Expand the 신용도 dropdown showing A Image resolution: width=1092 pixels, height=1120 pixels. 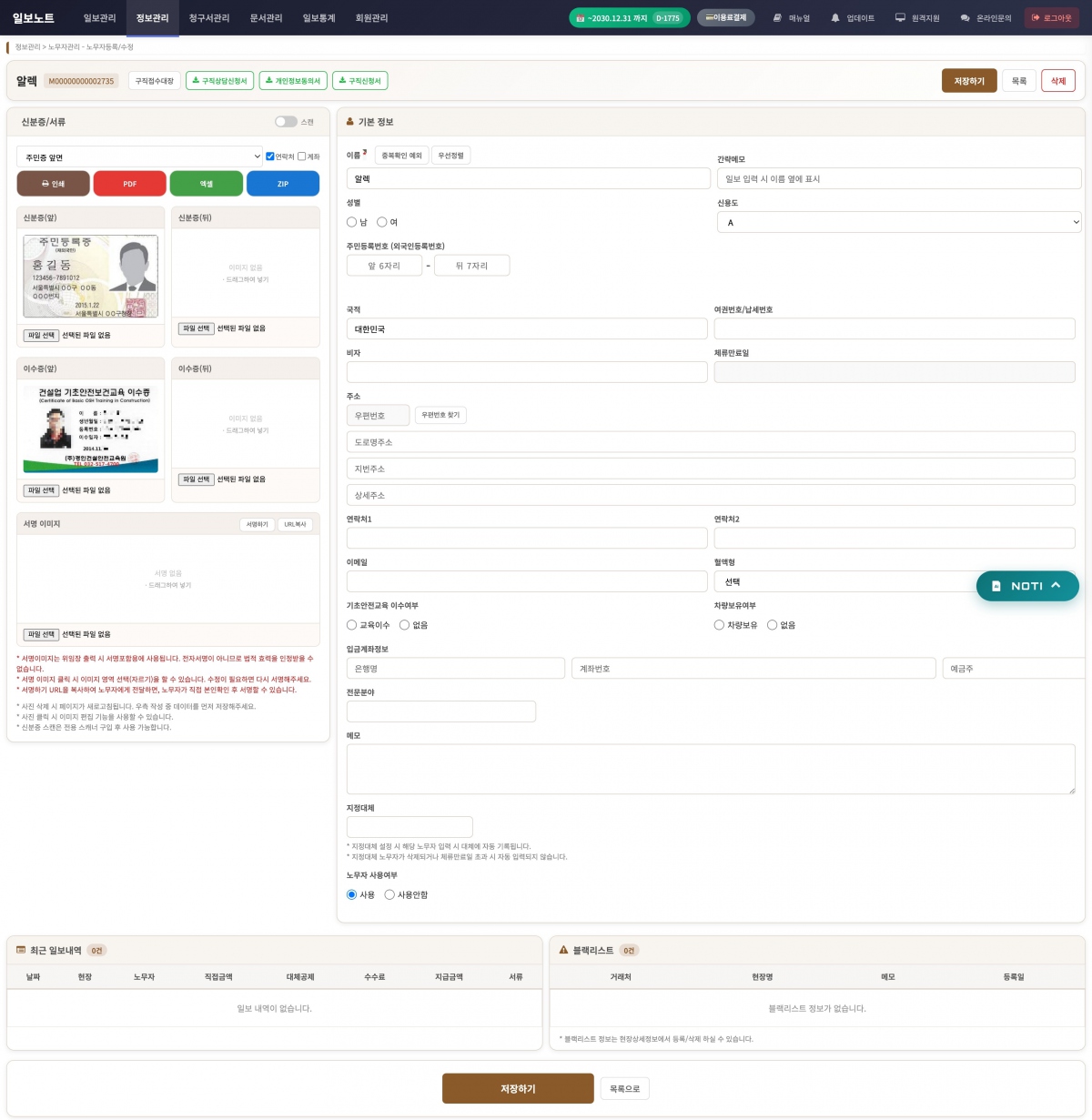click(898, 222)
